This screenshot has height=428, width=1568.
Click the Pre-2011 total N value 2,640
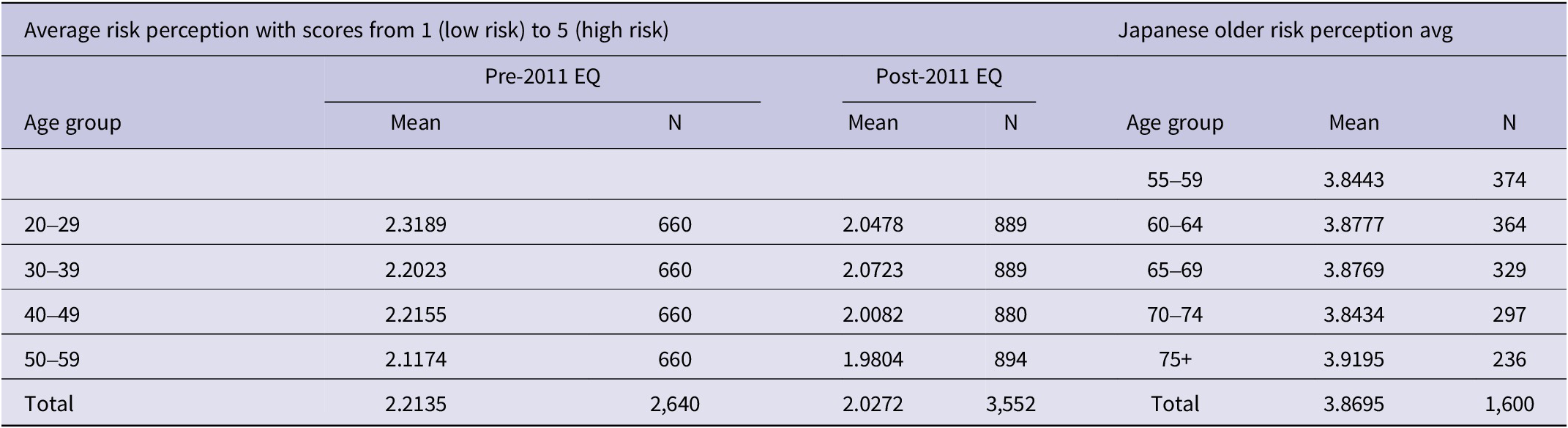pos(674,404)
